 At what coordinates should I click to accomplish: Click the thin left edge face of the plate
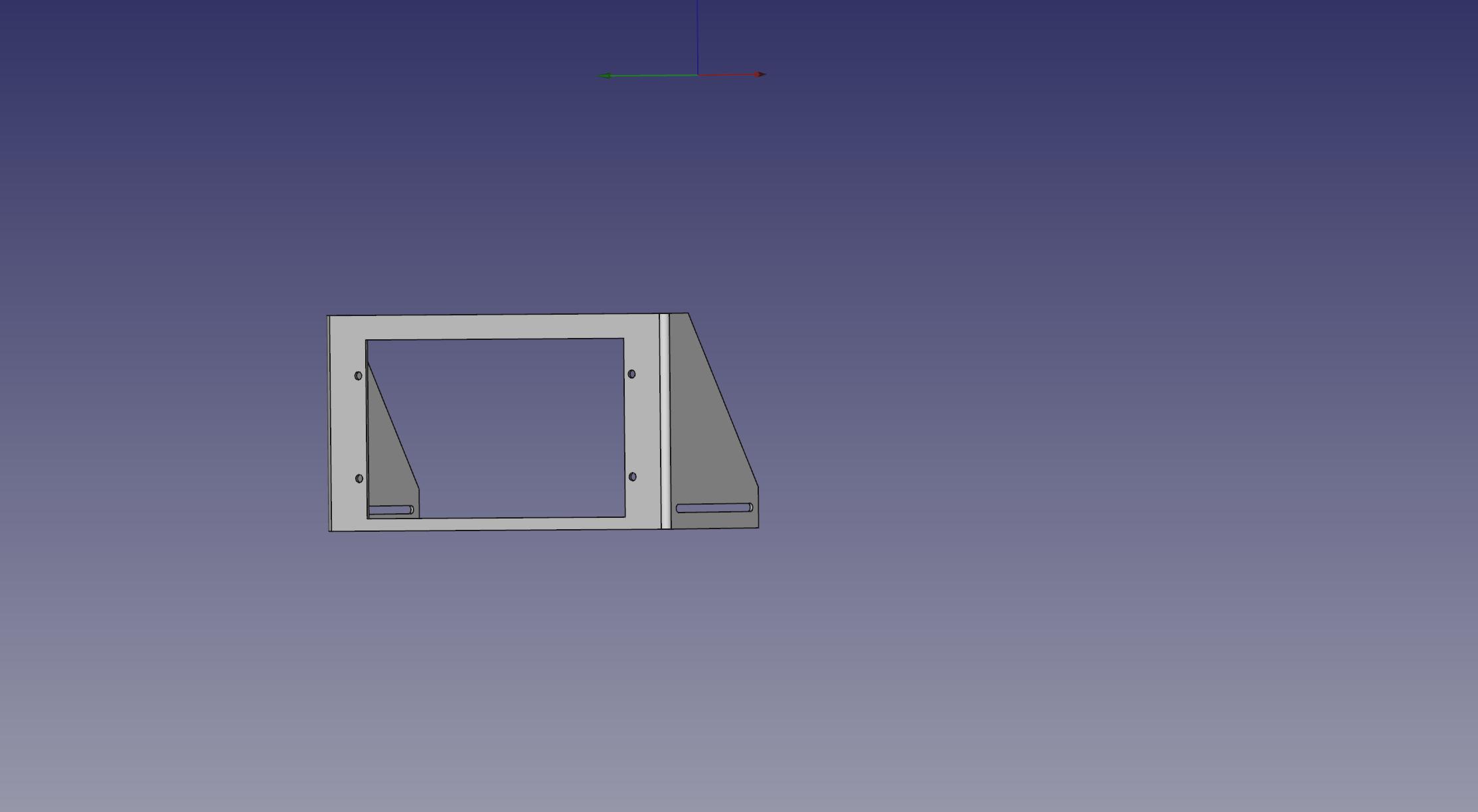click(x=329, y=425)
